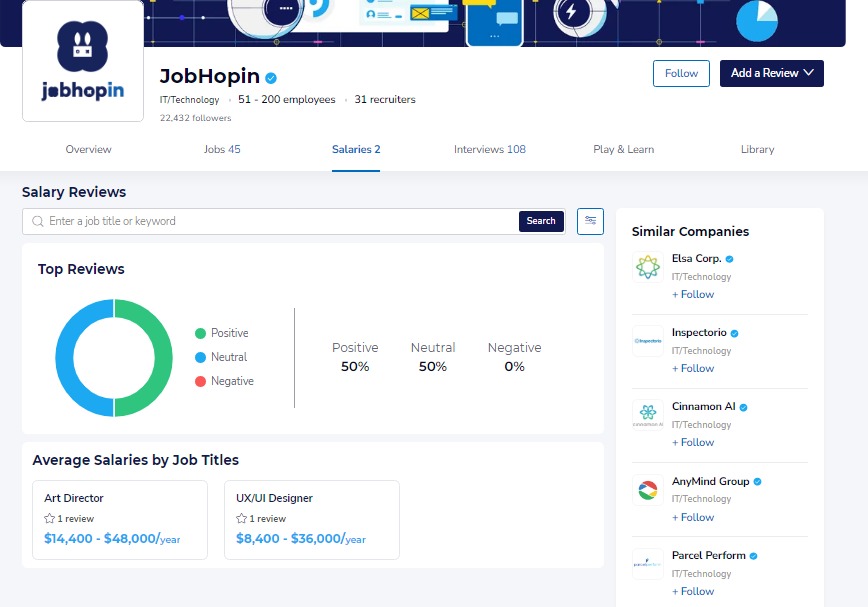Image resolution: width=868 pixels, height=607 pixels.
Task: Click the red Negative legend dot
Action: (x=200, y=381)
